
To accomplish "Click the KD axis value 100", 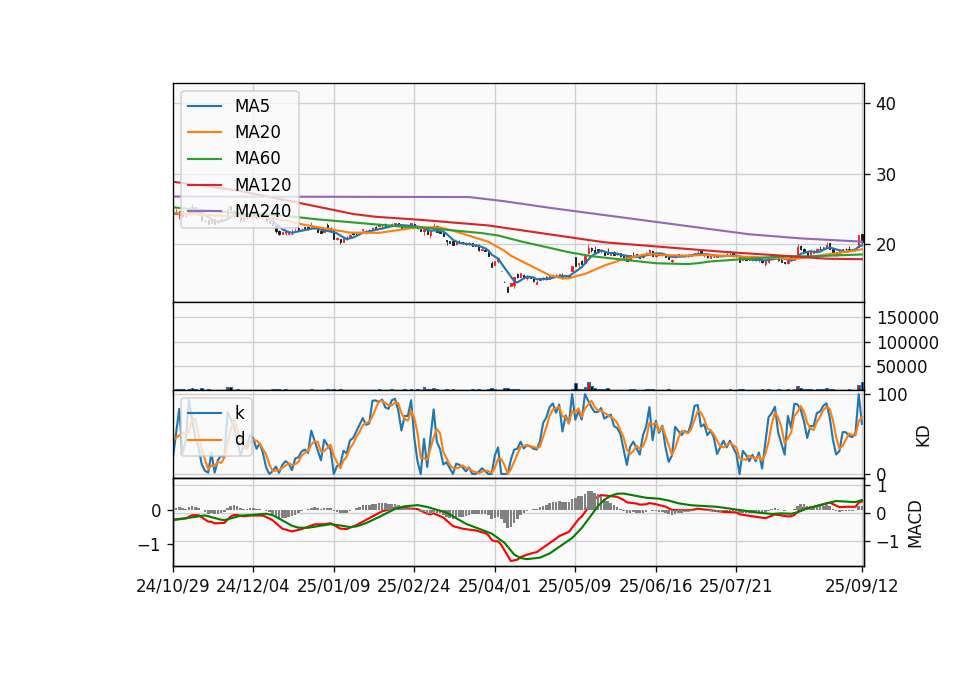I will (892, 396).
